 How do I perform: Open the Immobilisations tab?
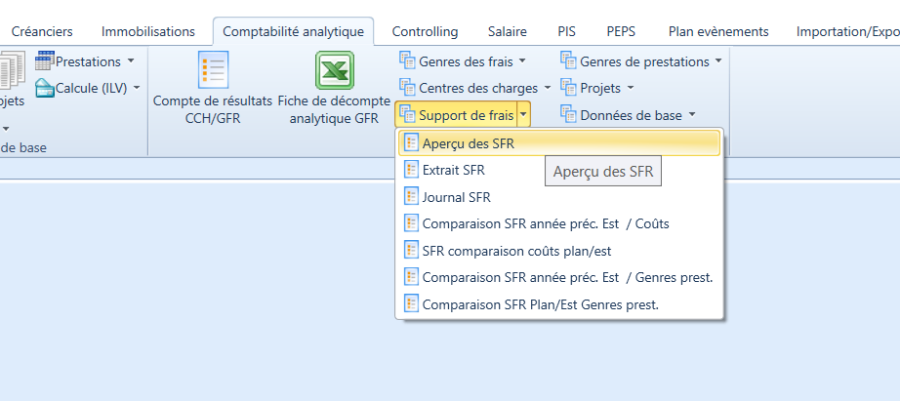pos(148,31)
